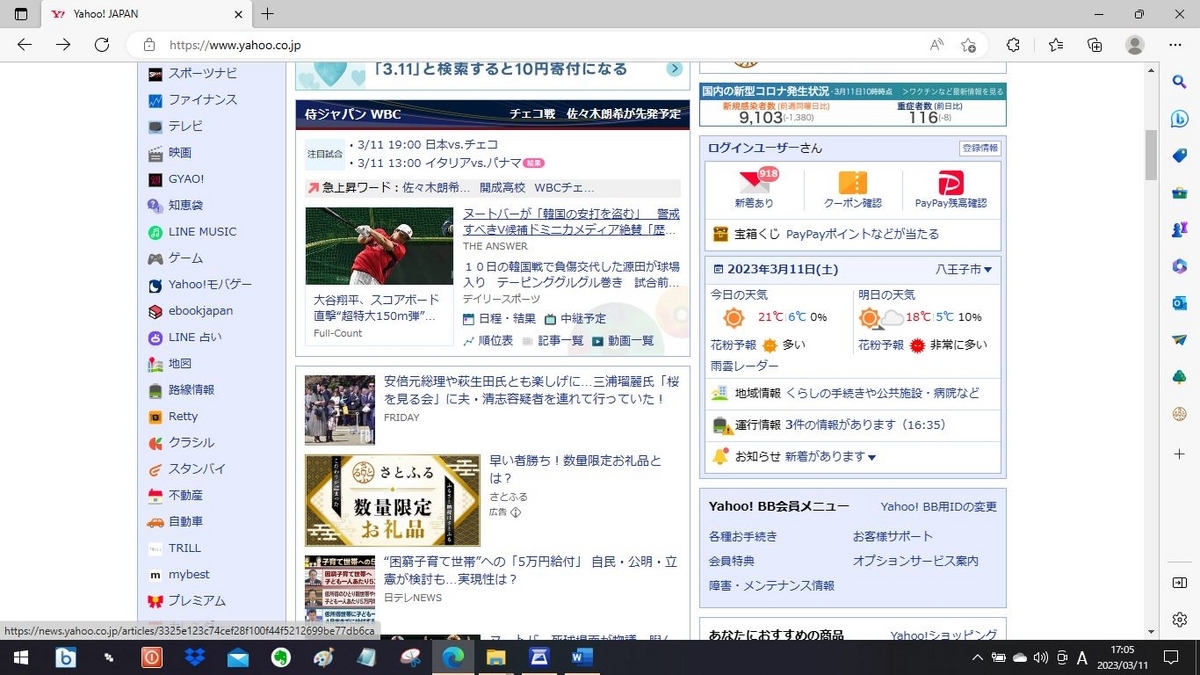
Task: Open Dropbox from taskbar
Action: coord(195,658)
